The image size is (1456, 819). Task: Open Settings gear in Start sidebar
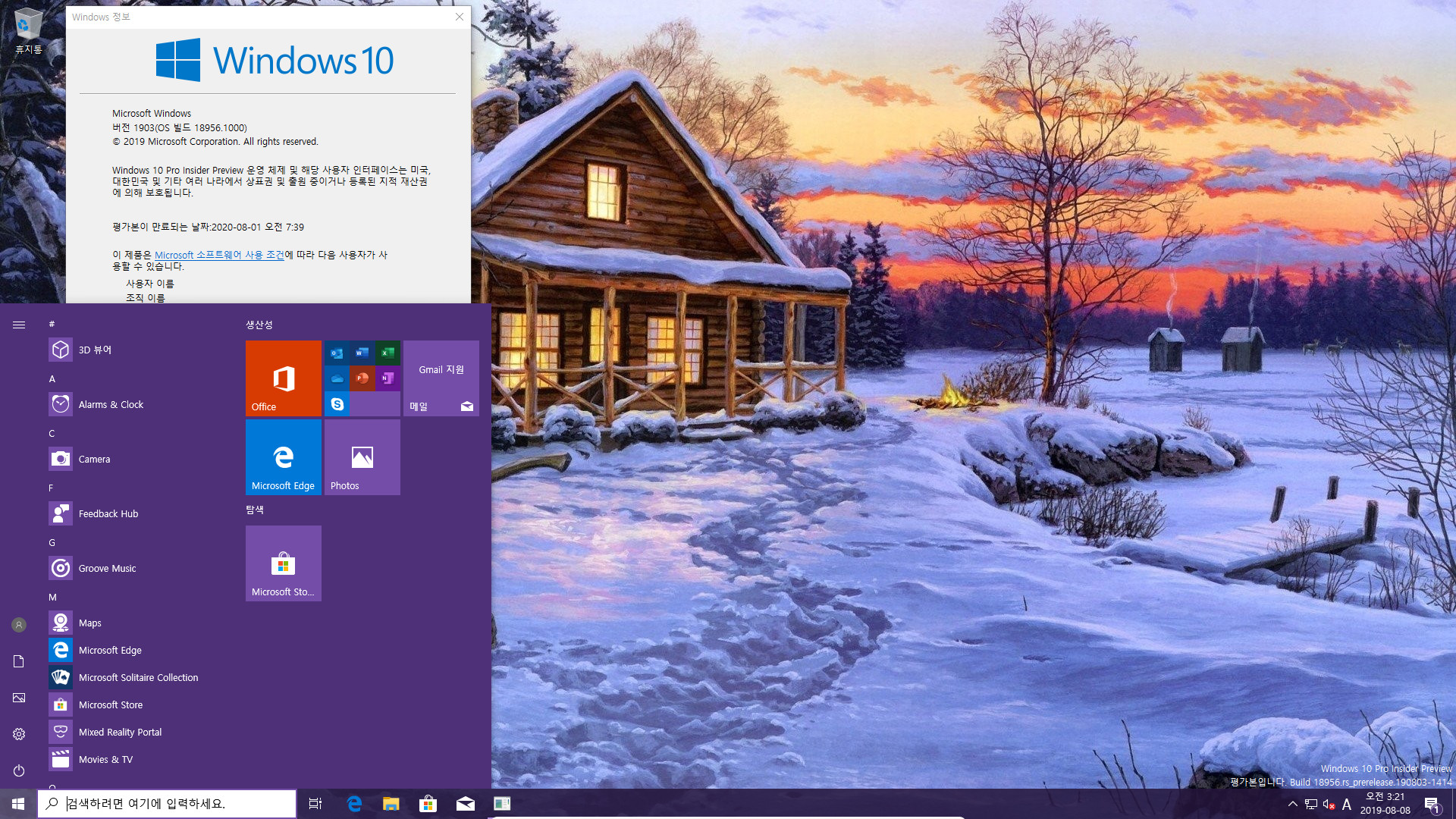pyautogui.click(x=19, y=734)
